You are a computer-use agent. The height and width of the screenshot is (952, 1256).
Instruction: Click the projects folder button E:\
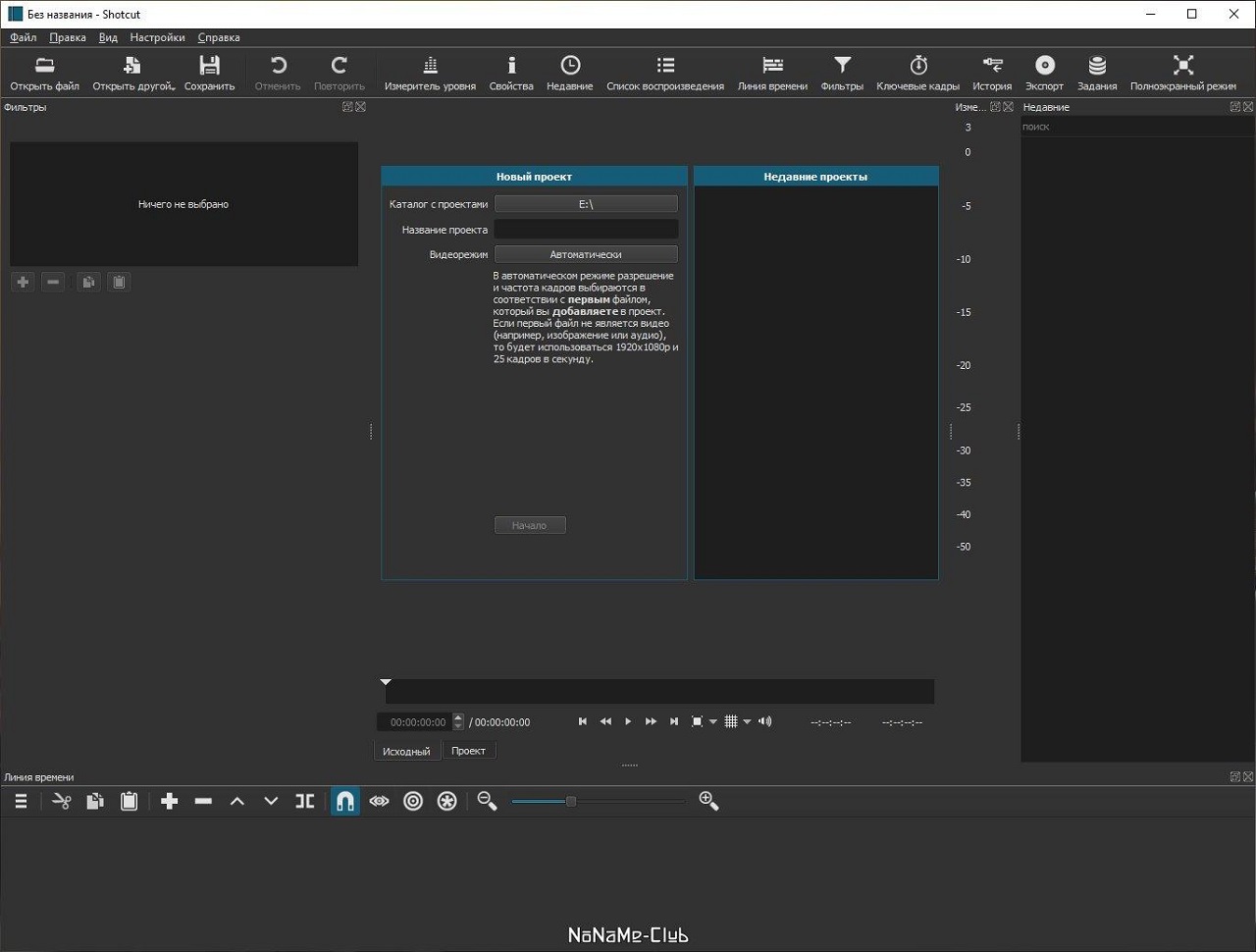(x=586, y=204)
